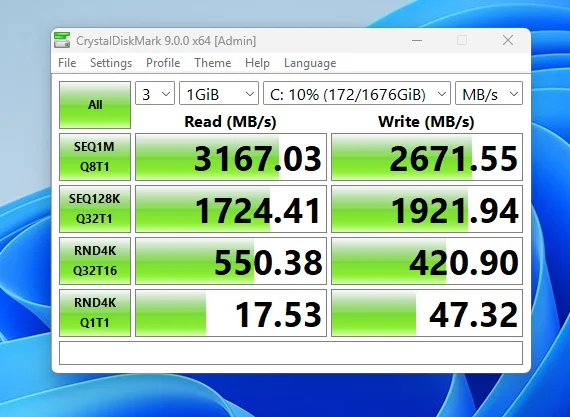Viewport: 570px width, 417px height.
Task: Click the CrystalDiskMark app icon in title bar
Action: tap(62, 40)
